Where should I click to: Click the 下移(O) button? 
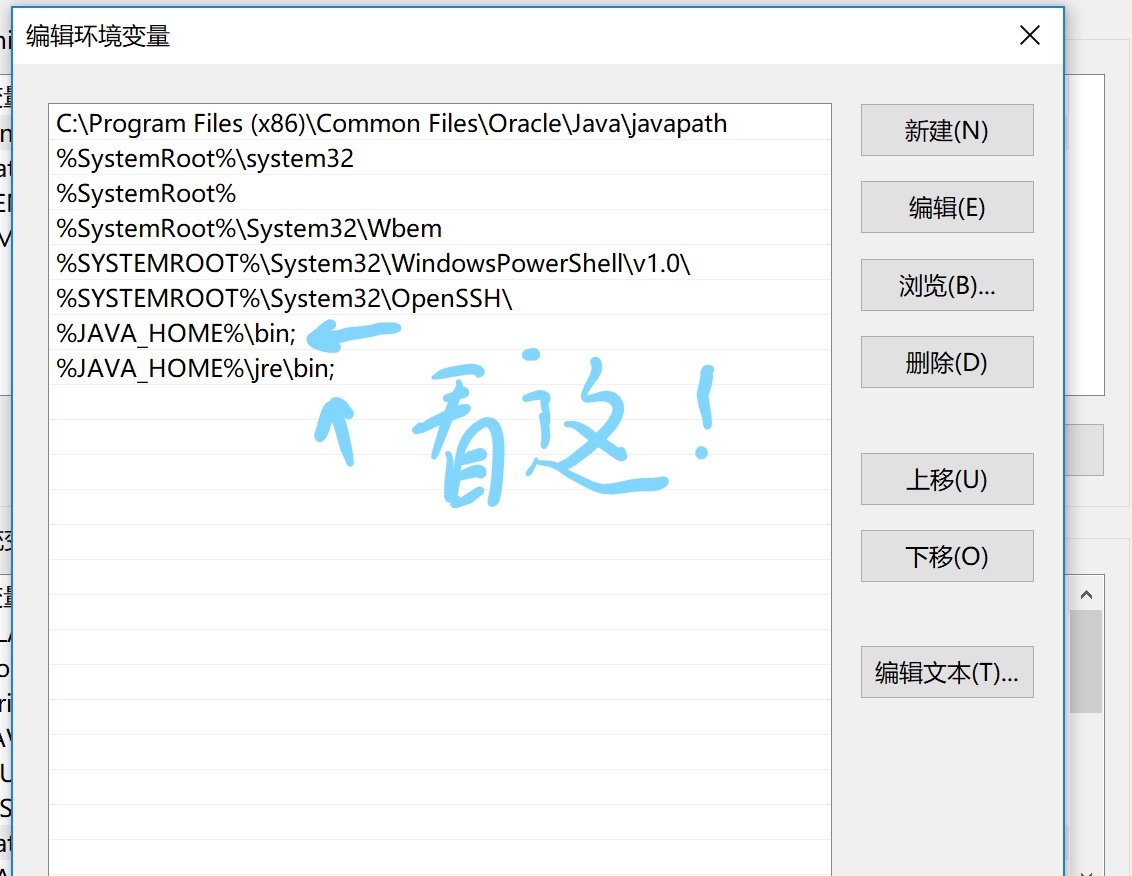pyautogui.click(x=946, y=556)
